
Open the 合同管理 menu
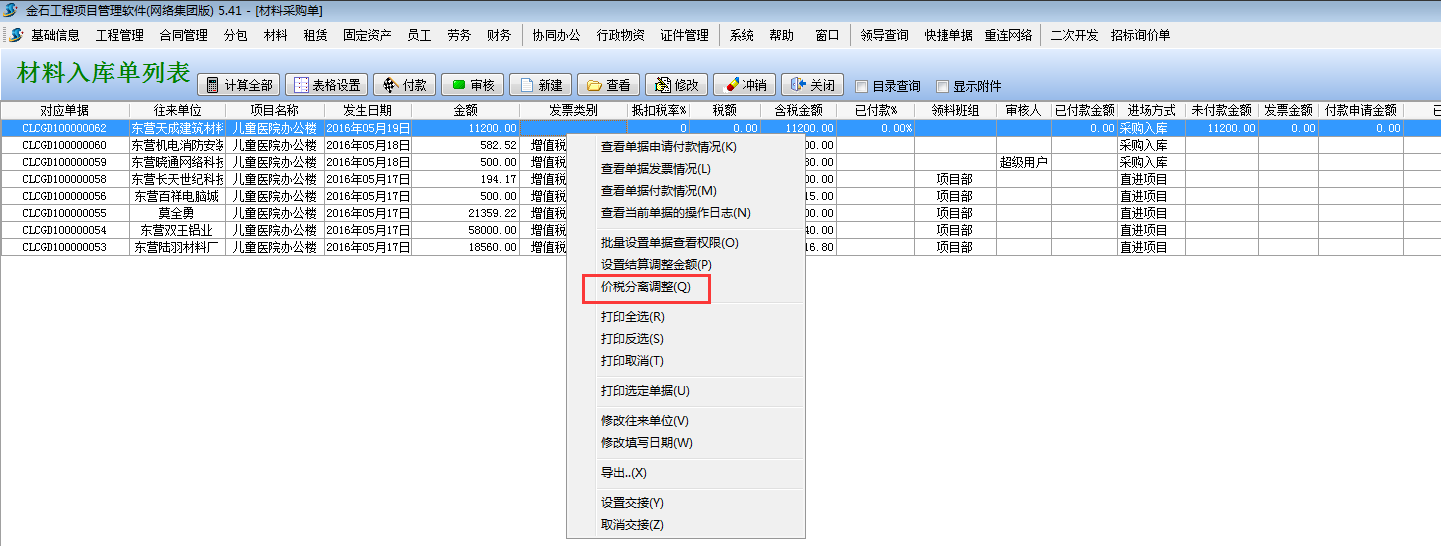click(x=183, y=35)
